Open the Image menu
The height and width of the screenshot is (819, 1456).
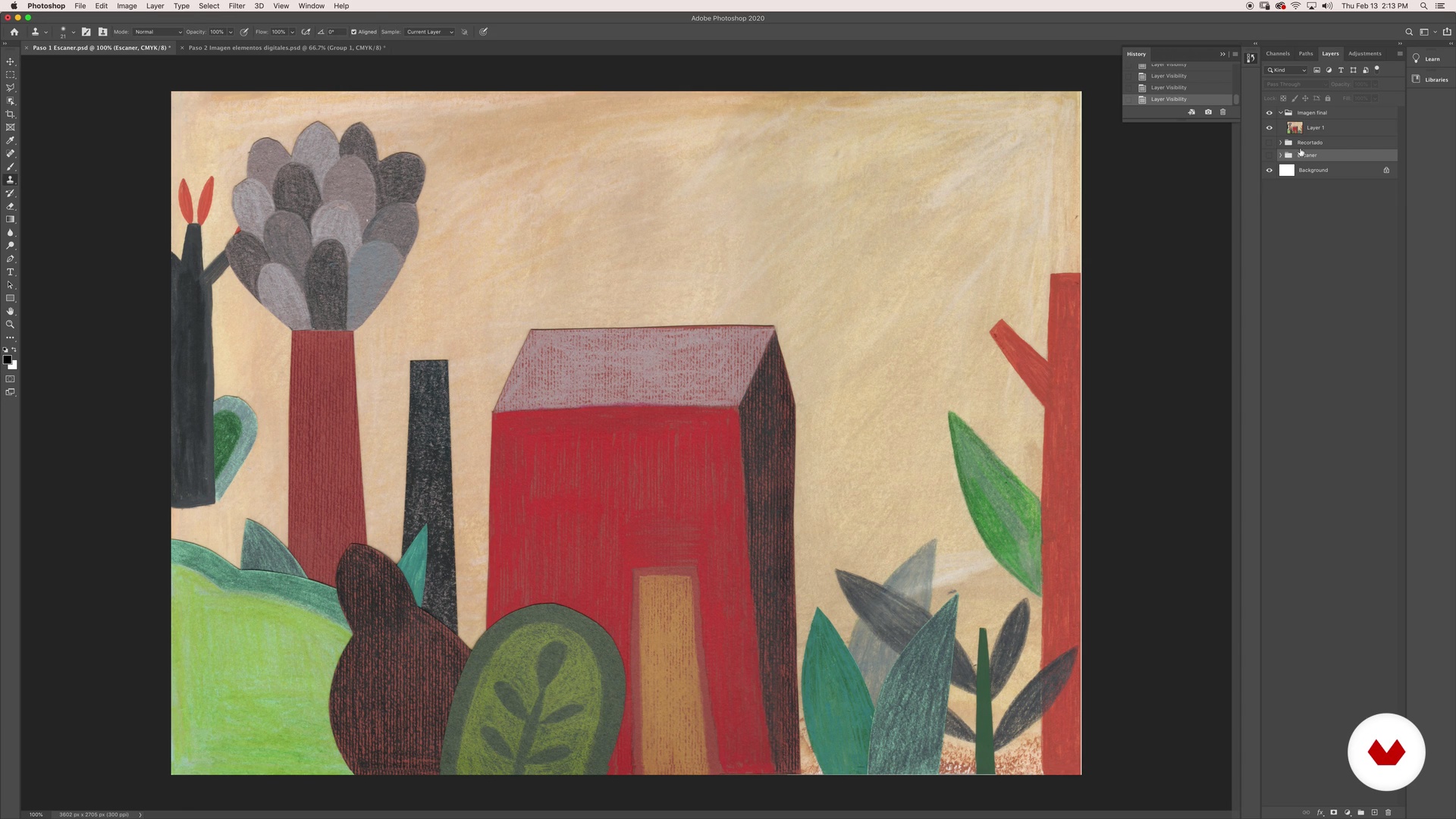(x=127, y=6)
